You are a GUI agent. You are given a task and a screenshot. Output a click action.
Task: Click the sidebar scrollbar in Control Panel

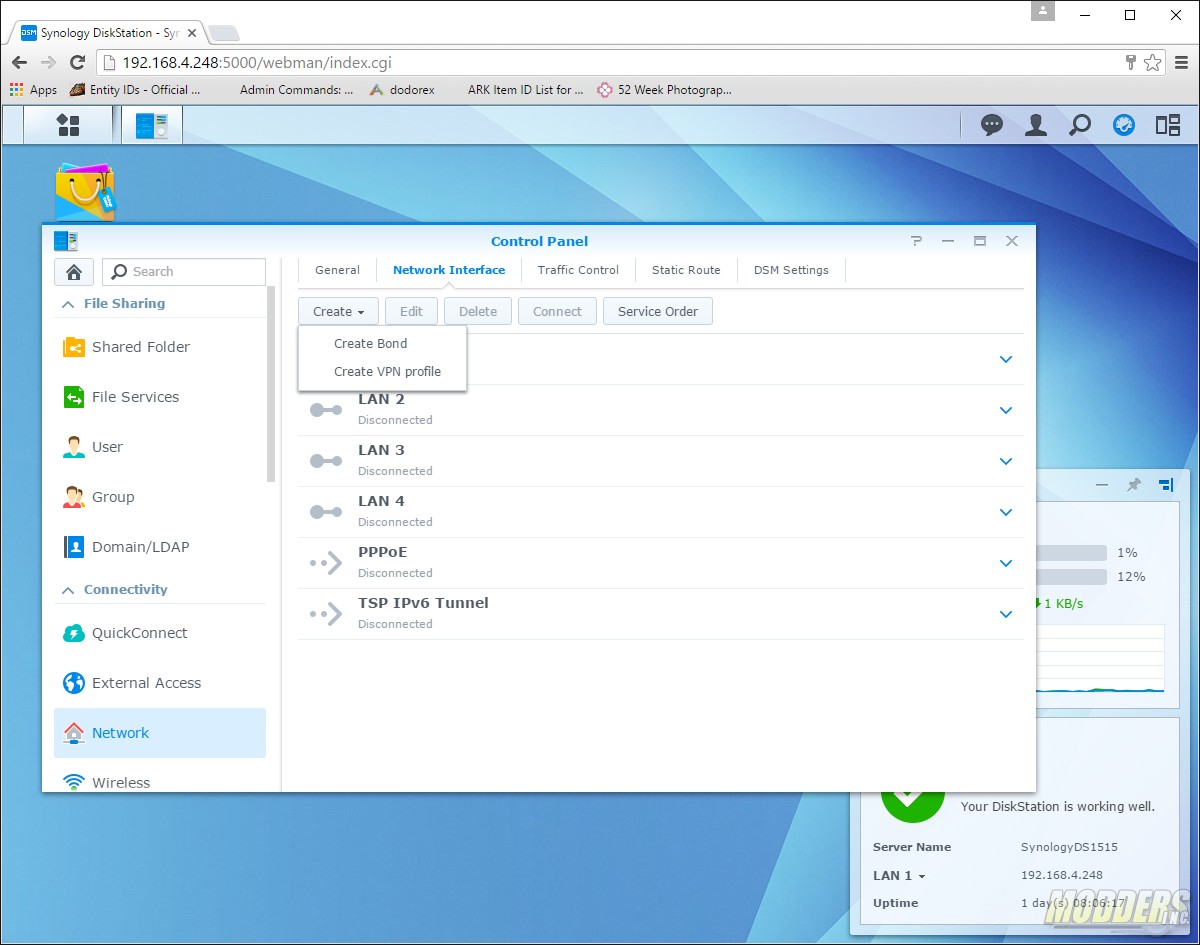271,385
